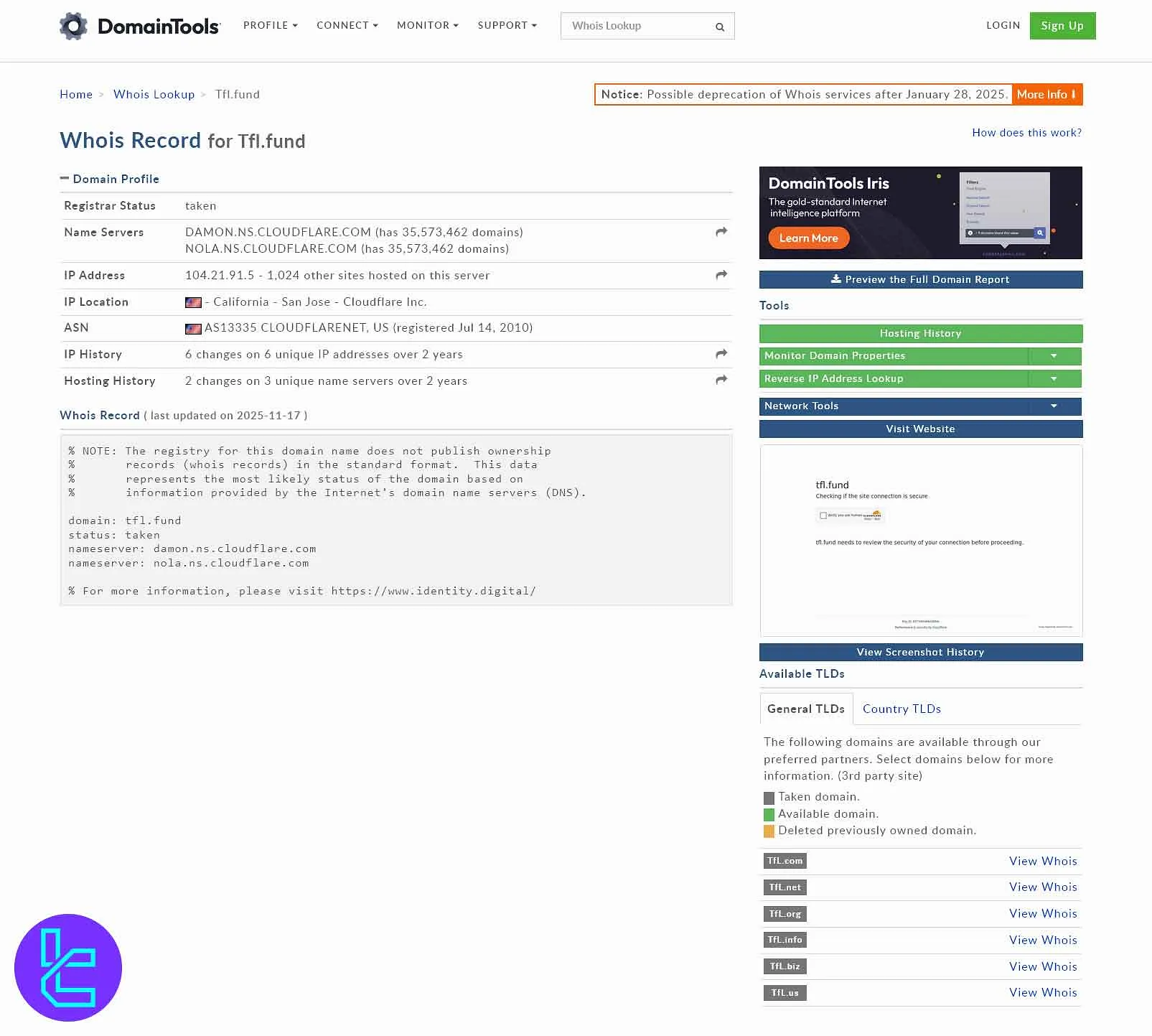
Task: Click the share arrow beside IP Address
Action: 721,275
